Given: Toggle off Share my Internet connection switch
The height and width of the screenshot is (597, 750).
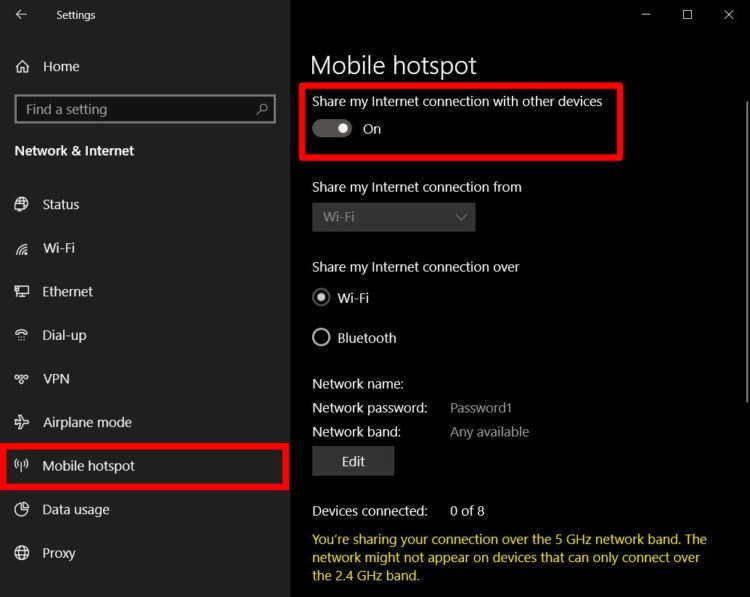Looking at the screenshot, I should (332, 128).
